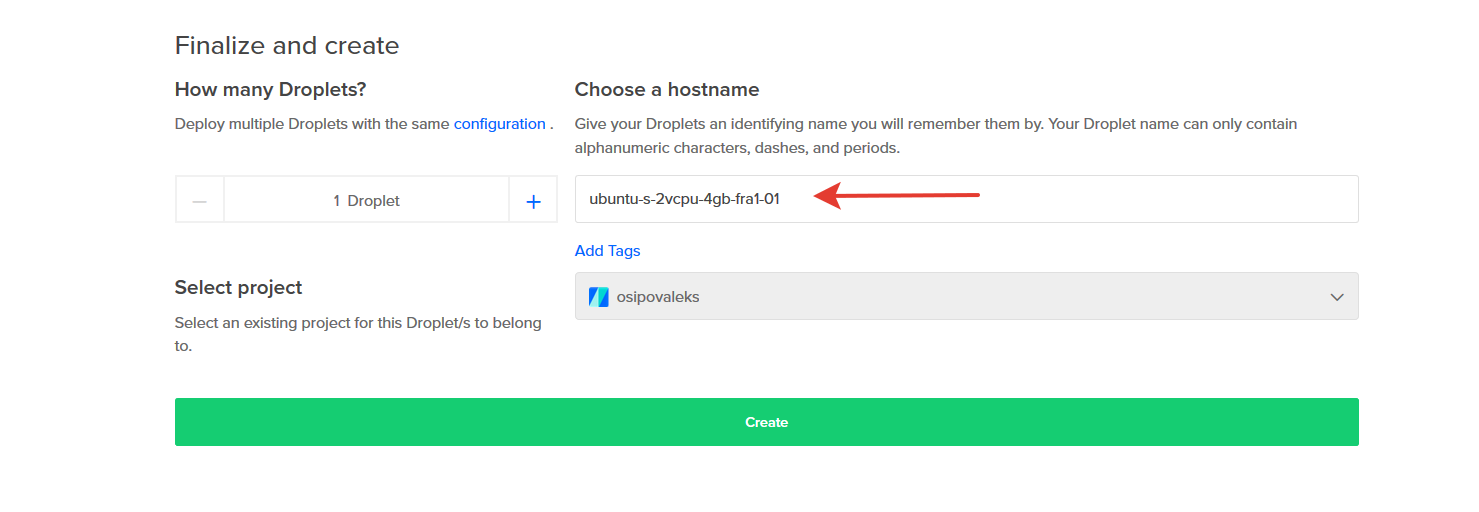1479x512 pixels.
Task: Click the "Deploy multiple Droplets" text
Action: click(x=312, y=124)
